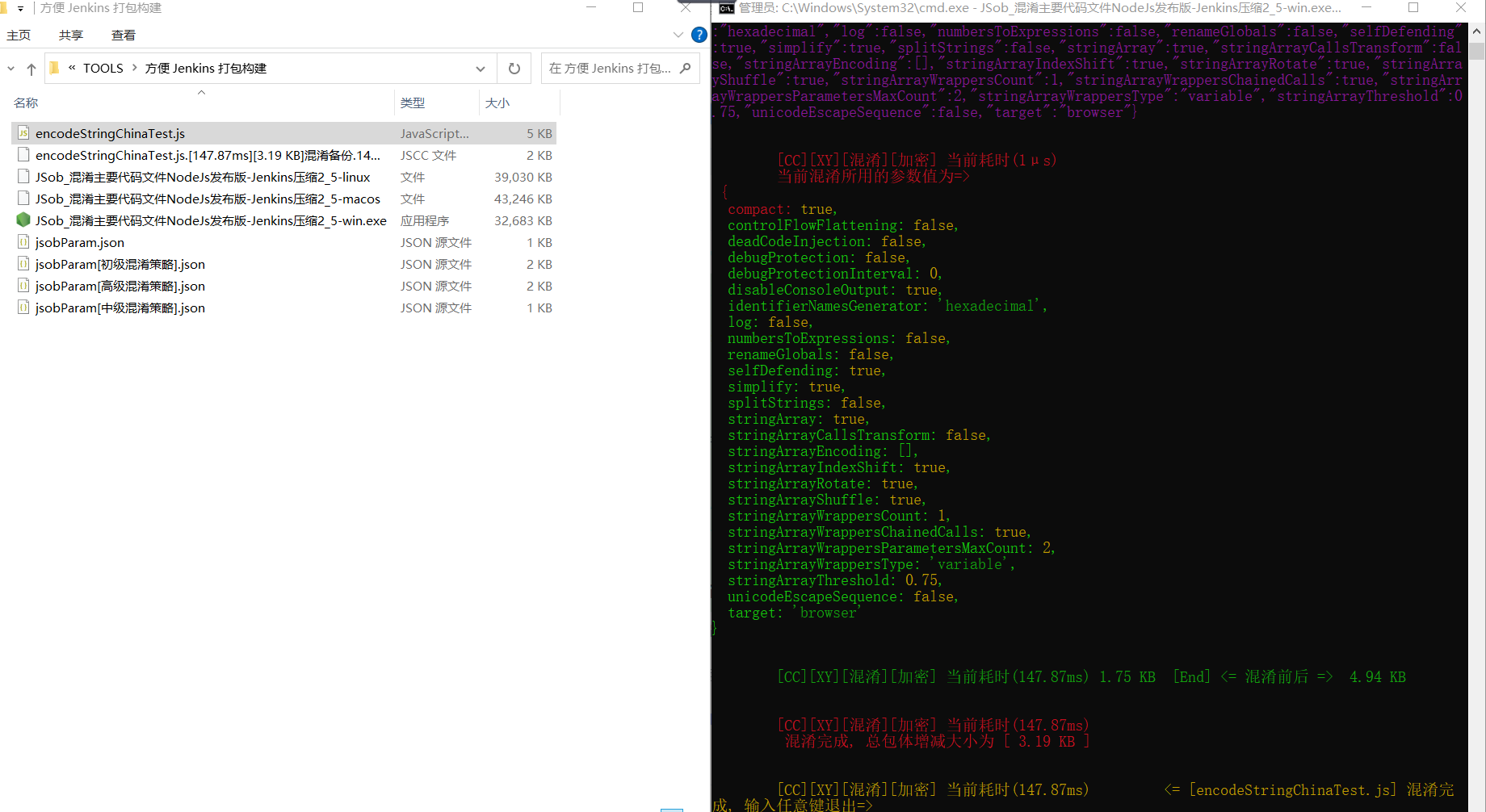The image size is (1486, 812).
Task: Open Explorer quick access toolbar dropdown
Action: [x=20, y=8]
